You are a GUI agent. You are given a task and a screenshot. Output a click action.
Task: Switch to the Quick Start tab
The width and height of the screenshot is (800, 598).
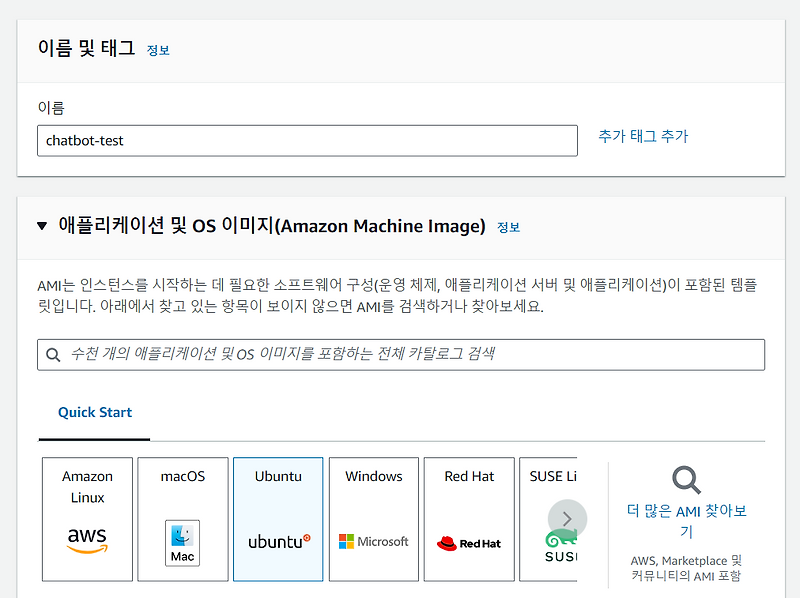[x=93, y=412]
